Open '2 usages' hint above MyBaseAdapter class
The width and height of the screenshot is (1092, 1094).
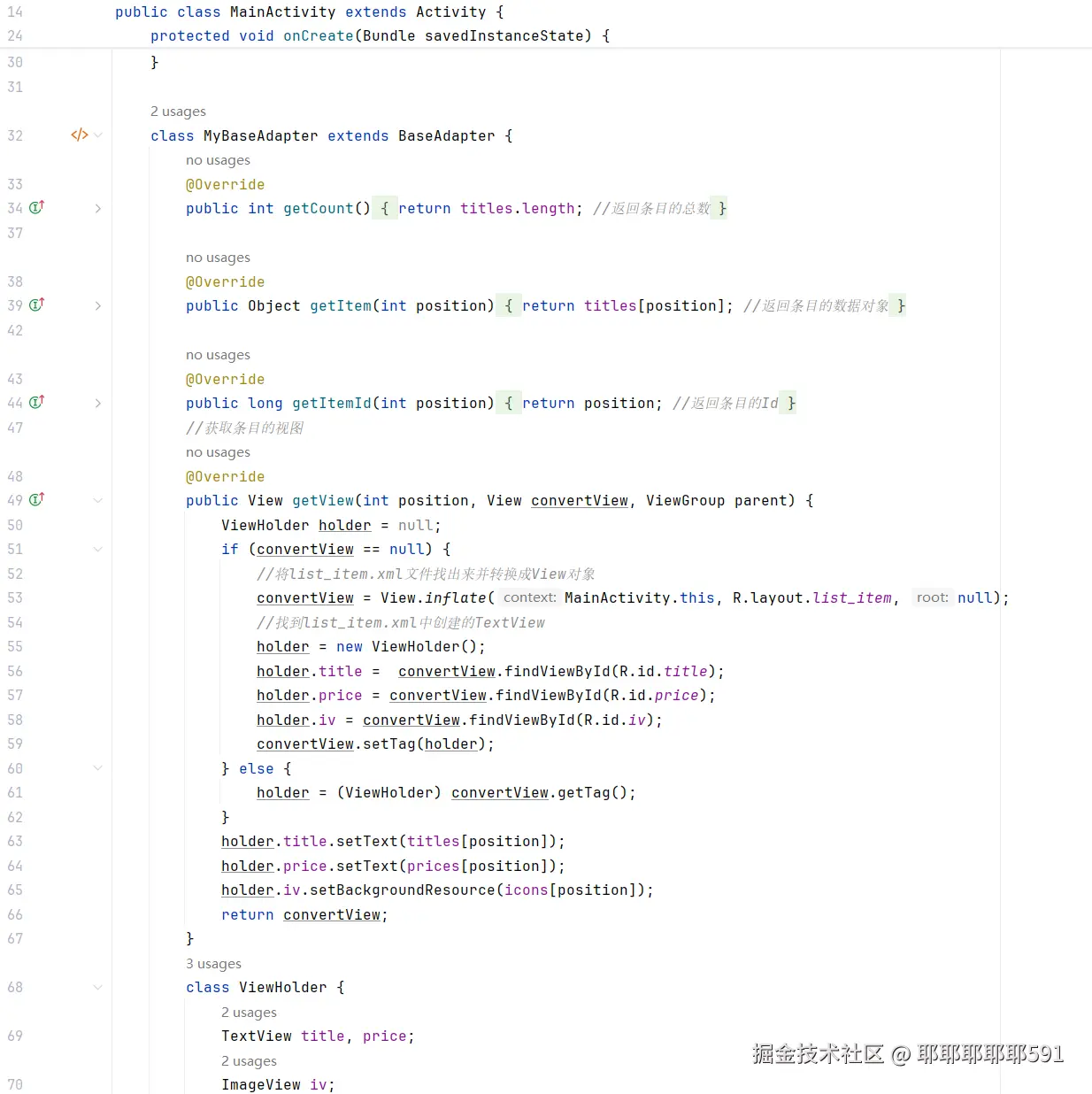click(x=178, y=112)
